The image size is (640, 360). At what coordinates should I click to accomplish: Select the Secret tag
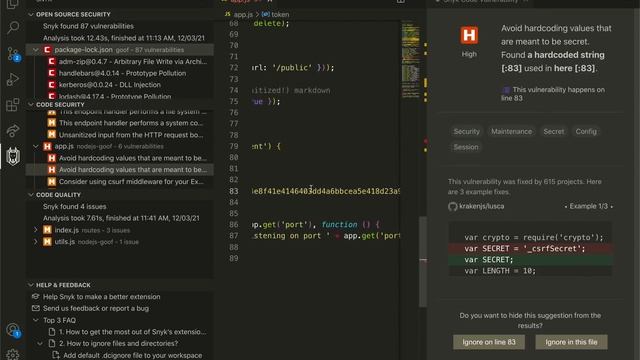pos(553,131)
